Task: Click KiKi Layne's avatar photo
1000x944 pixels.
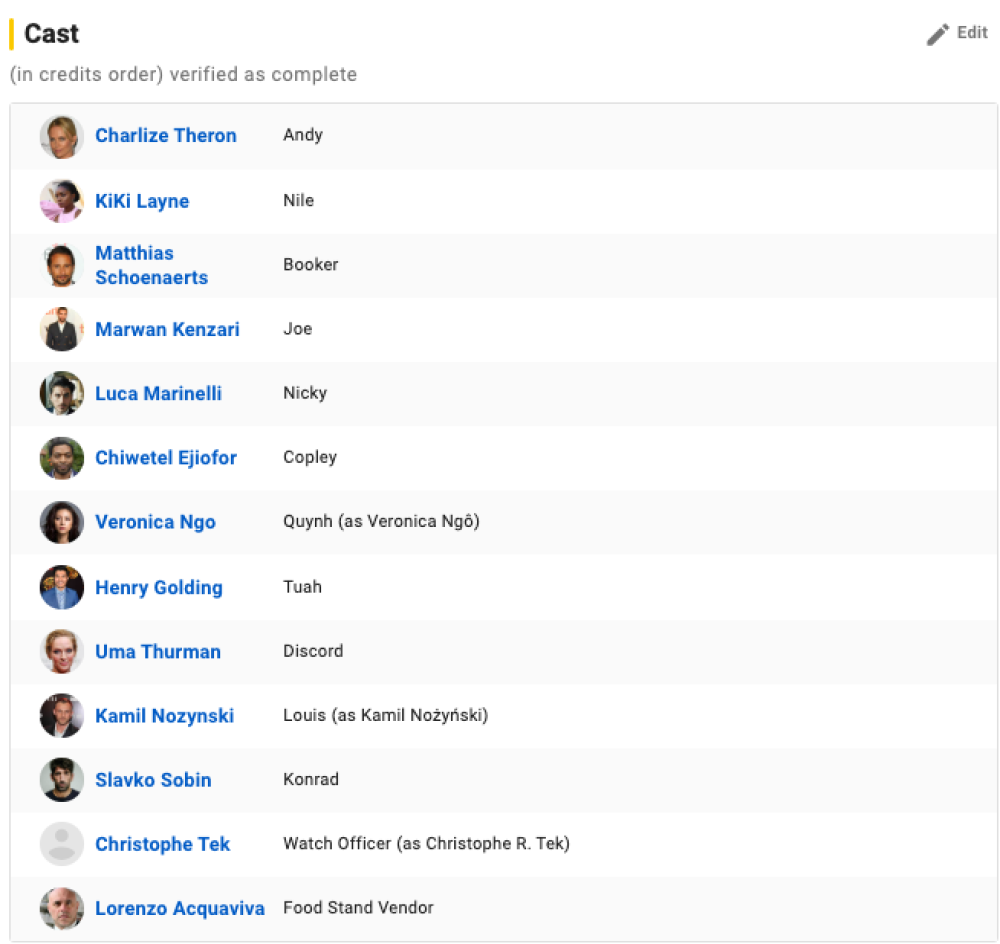Action: click(x=62, y=201)
